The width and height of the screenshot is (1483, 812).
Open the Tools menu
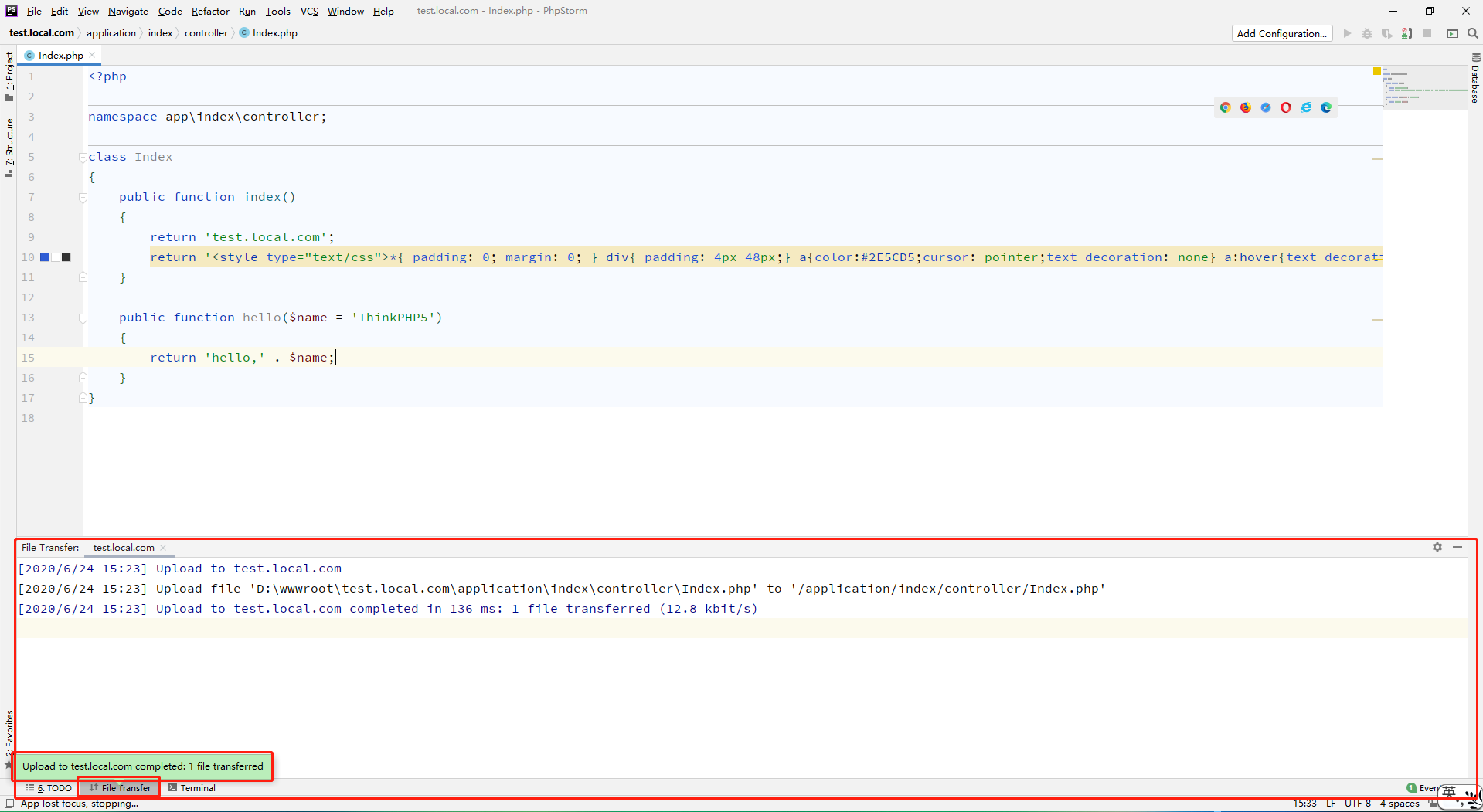click(277, 11)
